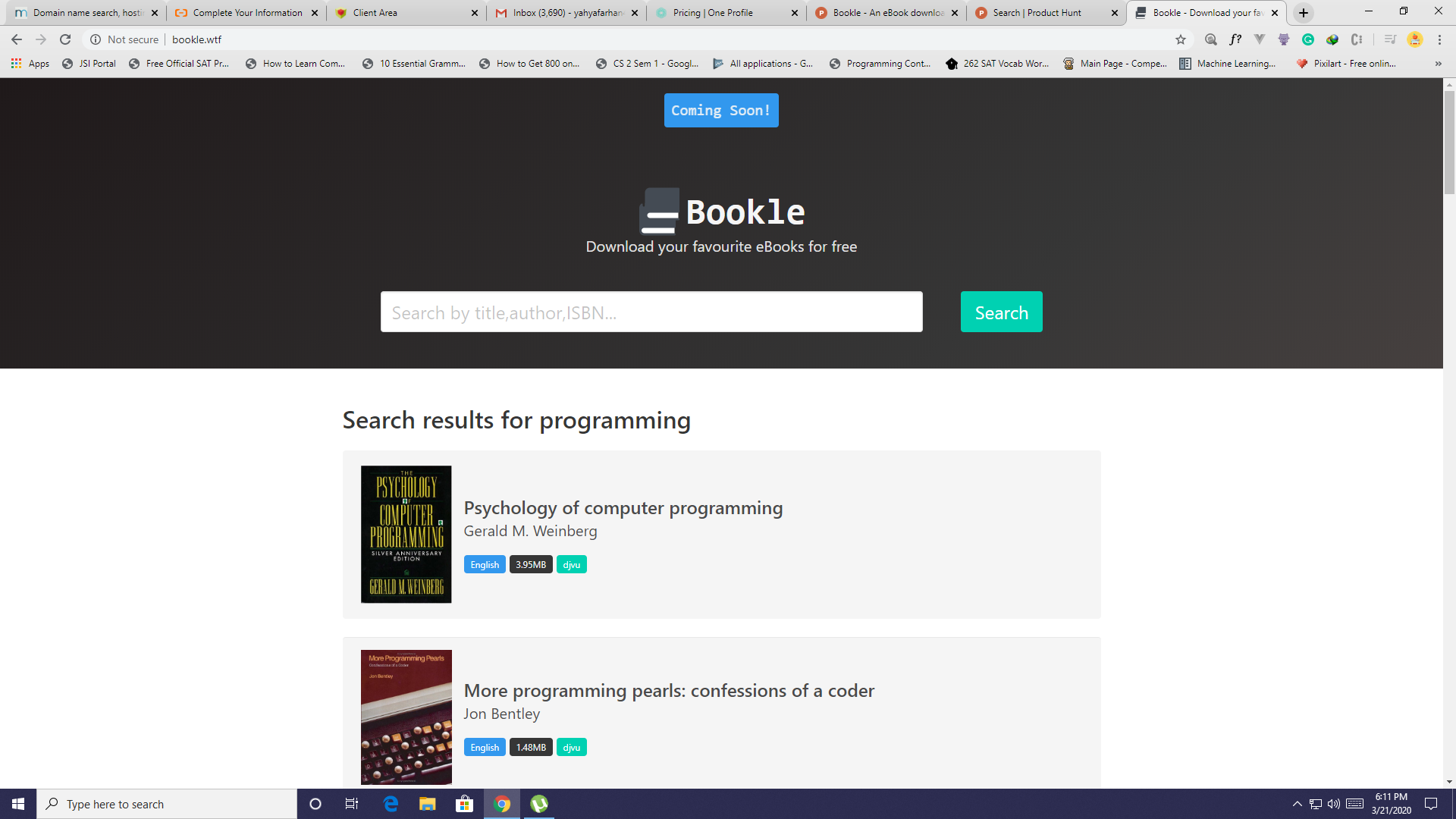Open the Chrome three-dot menu
The height and width of the screenshot is (819, 1456).
pos(1439,39)
